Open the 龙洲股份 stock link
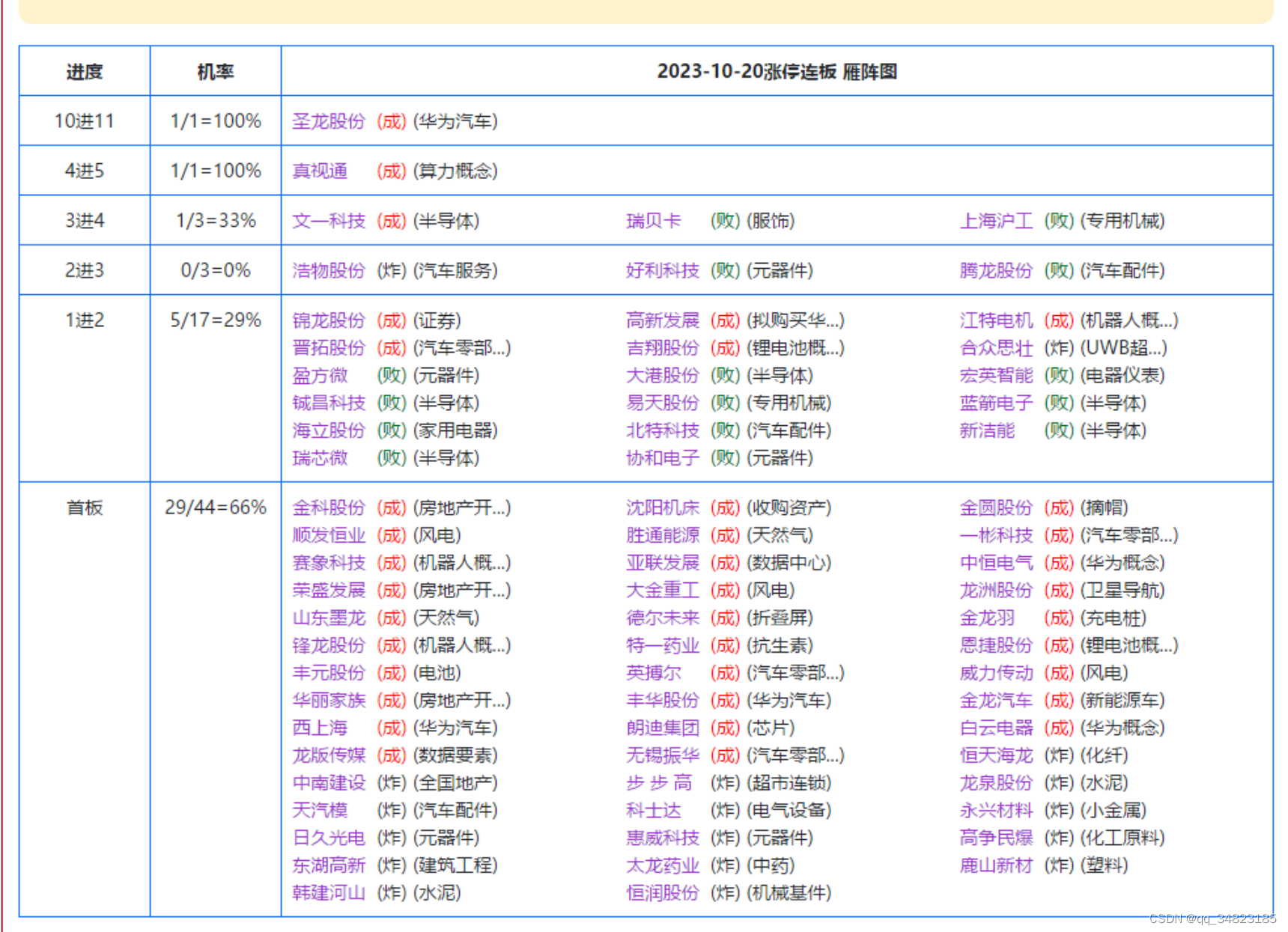This screenshot has width=1288, height=932. [x=997, y=591]
